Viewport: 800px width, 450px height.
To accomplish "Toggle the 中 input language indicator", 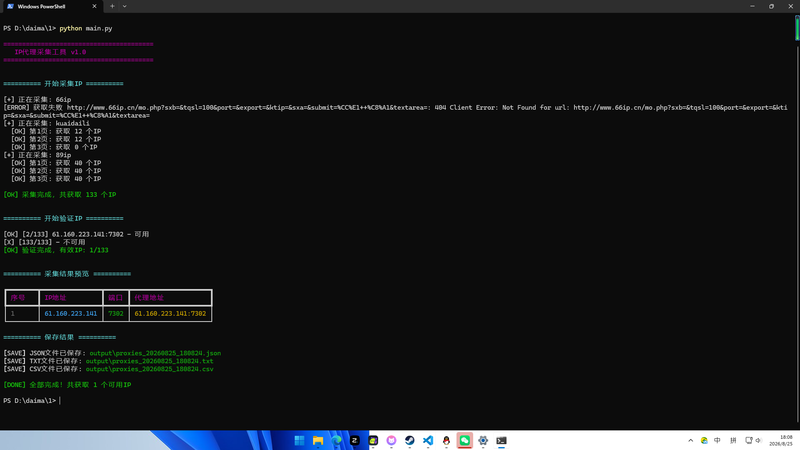I will click(717, 440).
